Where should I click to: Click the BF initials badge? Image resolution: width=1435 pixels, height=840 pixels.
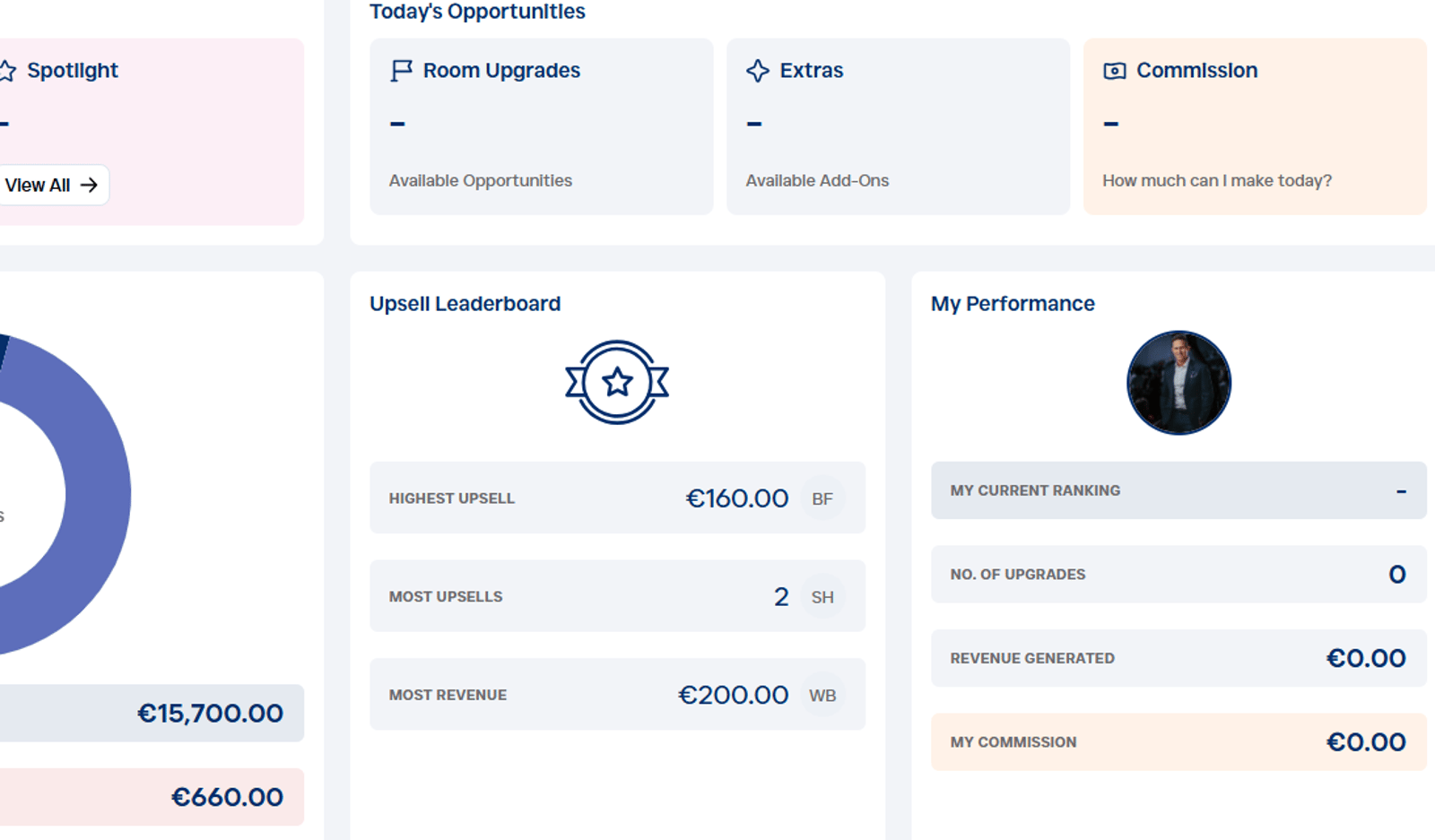(822, 498)
